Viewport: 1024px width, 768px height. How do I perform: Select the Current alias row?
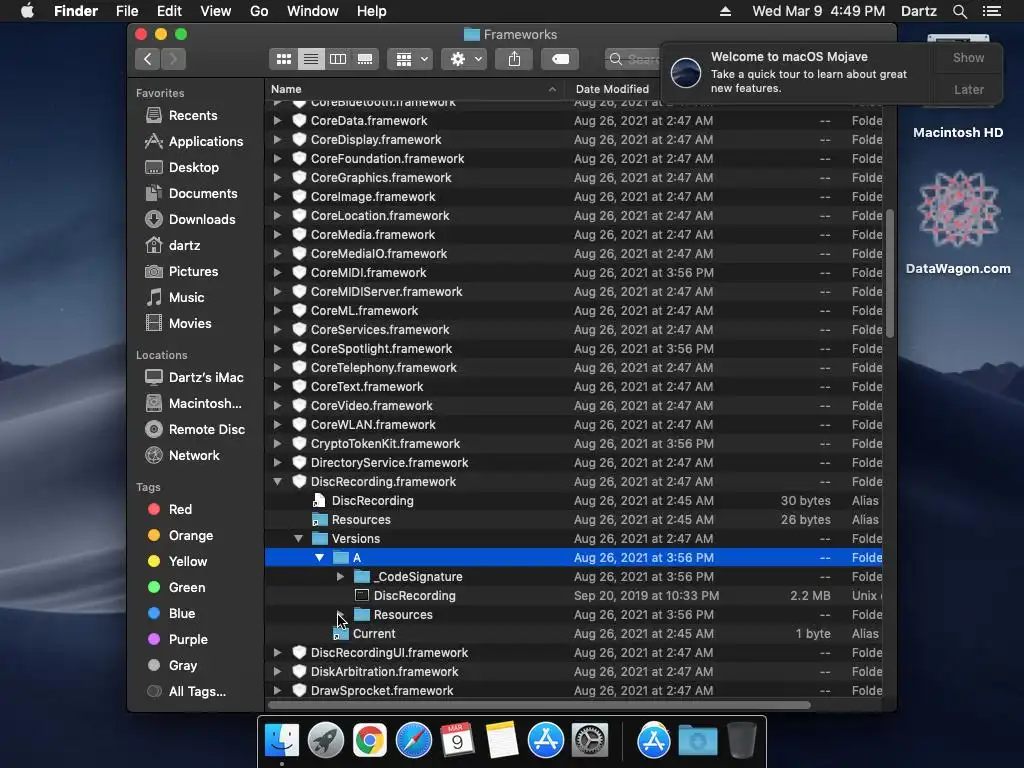[574, 634]
